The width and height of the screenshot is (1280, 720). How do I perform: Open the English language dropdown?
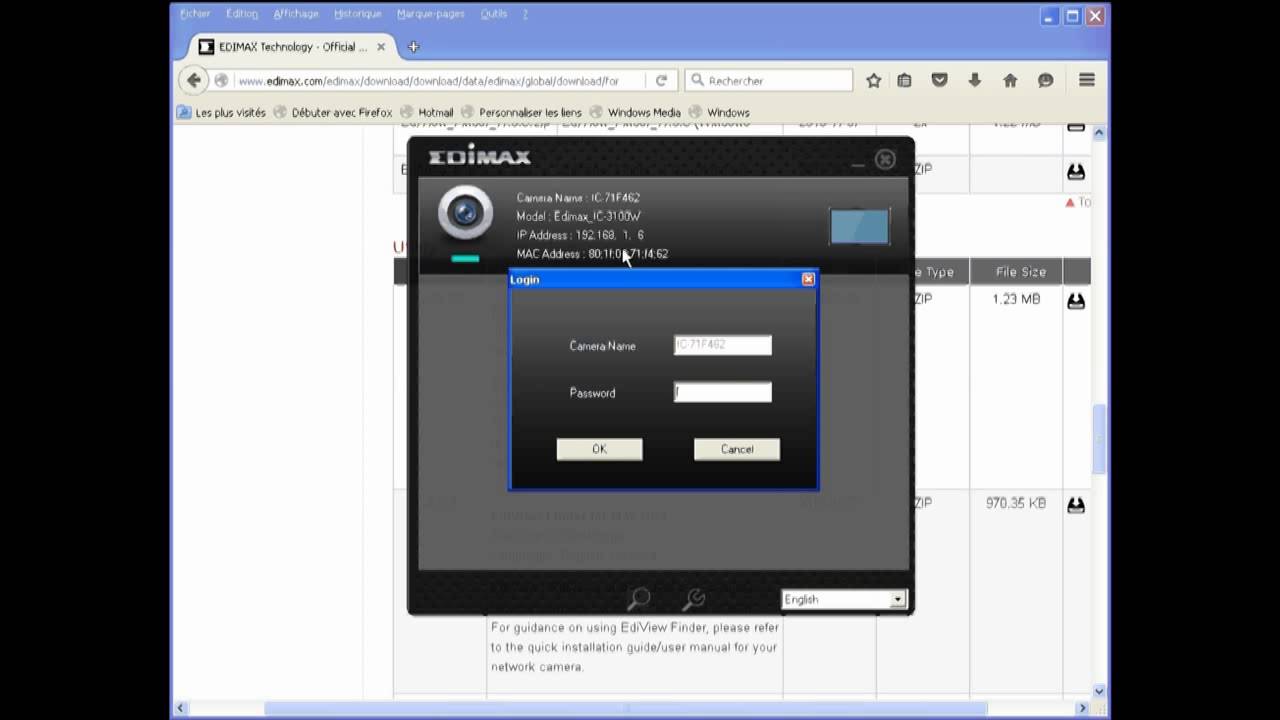point(844,599)
